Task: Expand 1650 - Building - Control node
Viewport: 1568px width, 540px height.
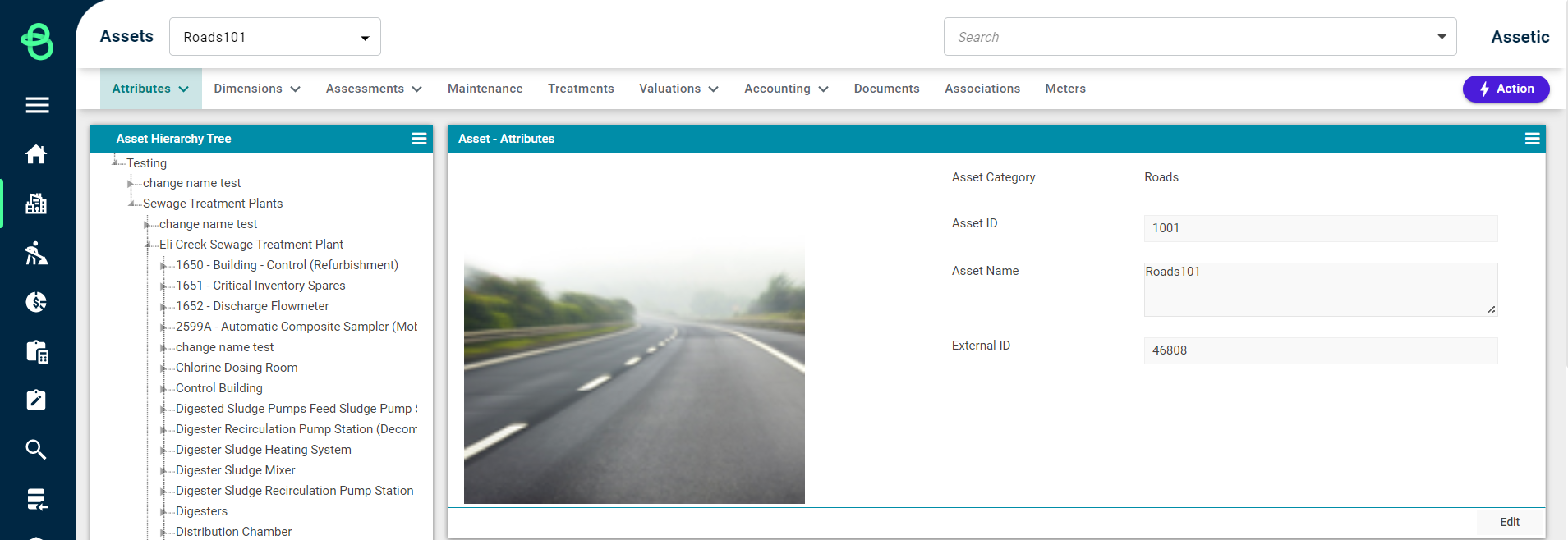Action: pyautogui.click(x=163, y=265)
